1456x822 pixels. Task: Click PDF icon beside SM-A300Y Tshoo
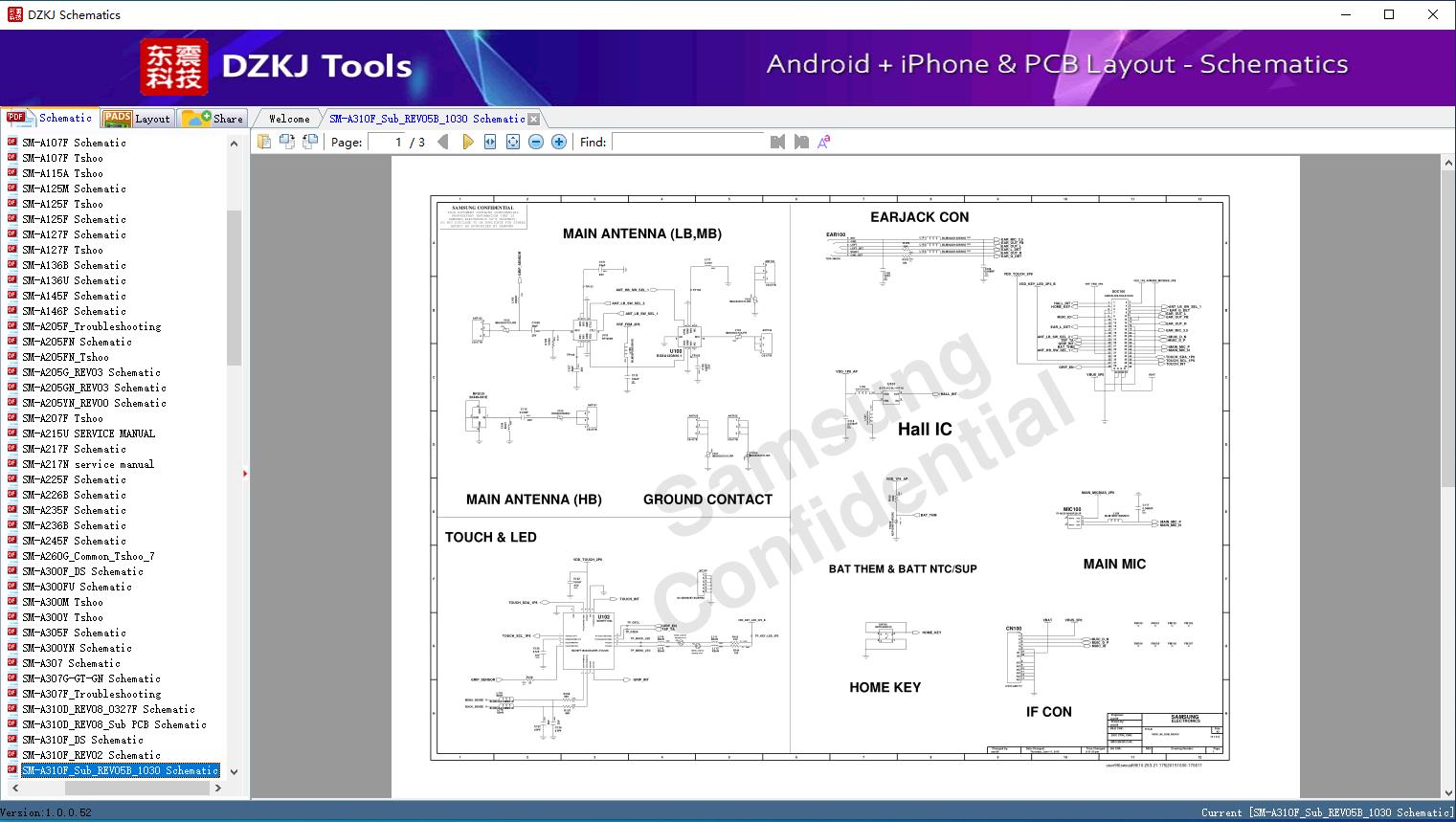[x=12, y=616]
